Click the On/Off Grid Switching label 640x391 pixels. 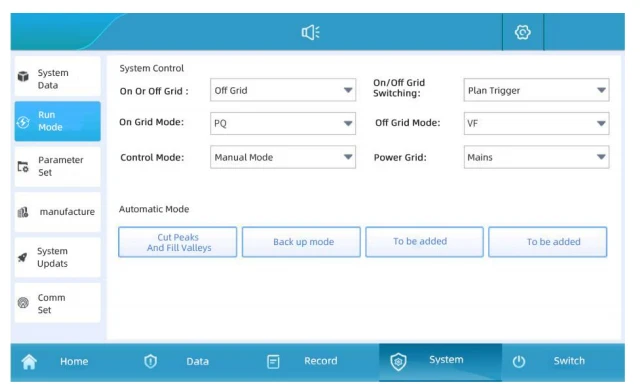(399, 88)
